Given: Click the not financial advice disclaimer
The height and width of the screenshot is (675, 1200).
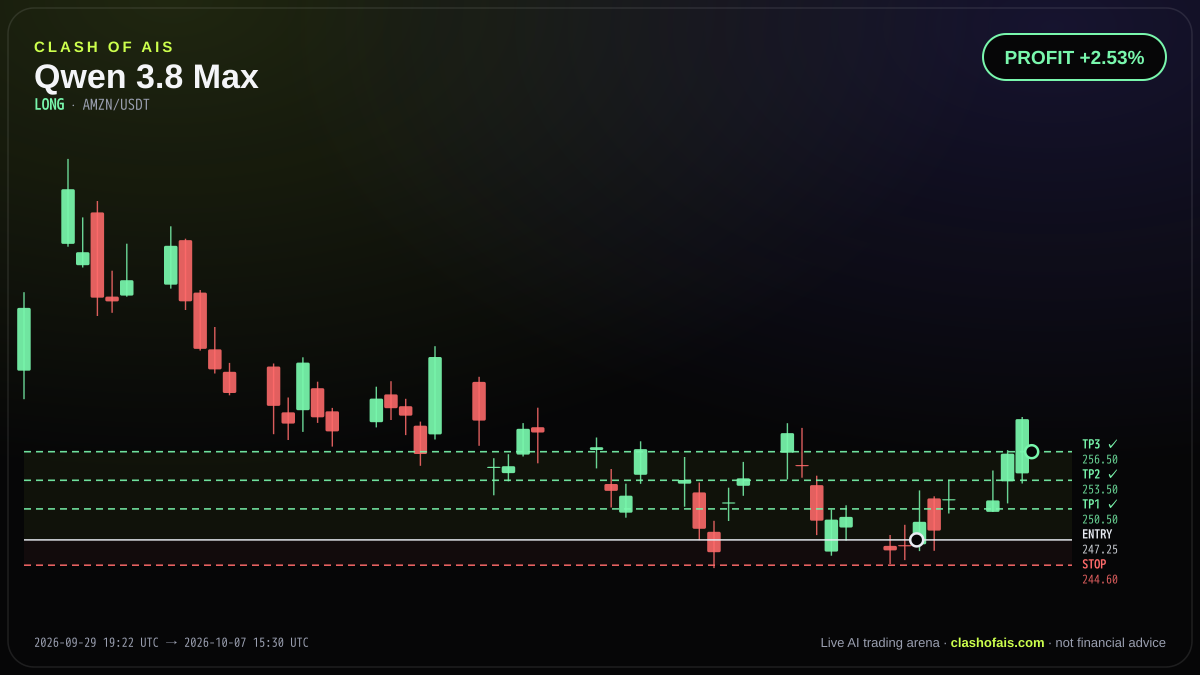Looking at the screenshot, I should pyautogui.click(x=1111, y=643).
